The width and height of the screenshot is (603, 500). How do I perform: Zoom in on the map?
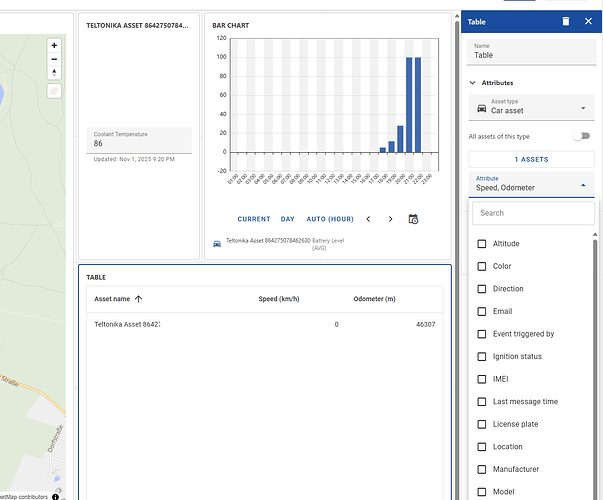(54, 46)
